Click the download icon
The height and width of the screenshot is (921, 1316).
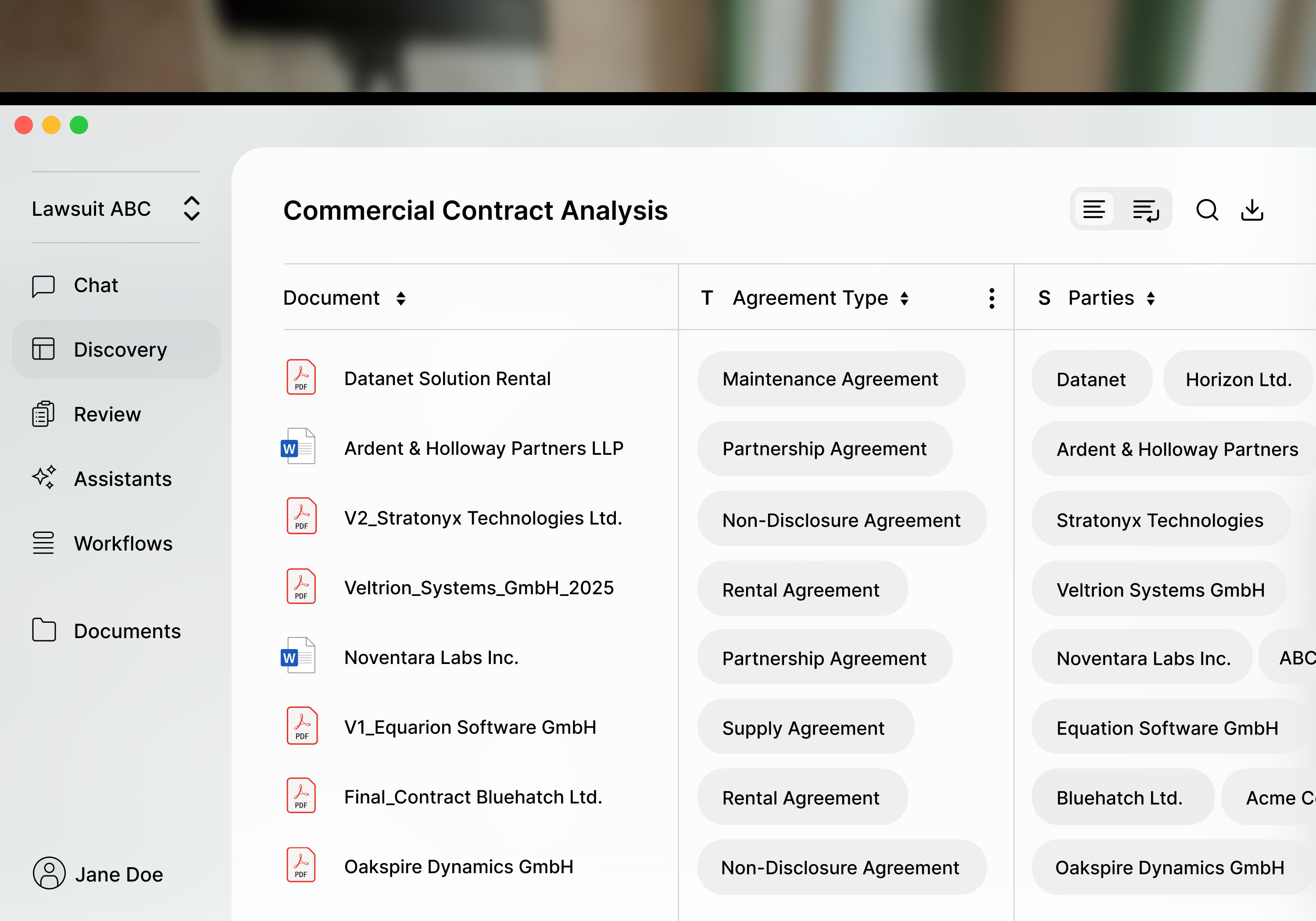point(1252,210)
